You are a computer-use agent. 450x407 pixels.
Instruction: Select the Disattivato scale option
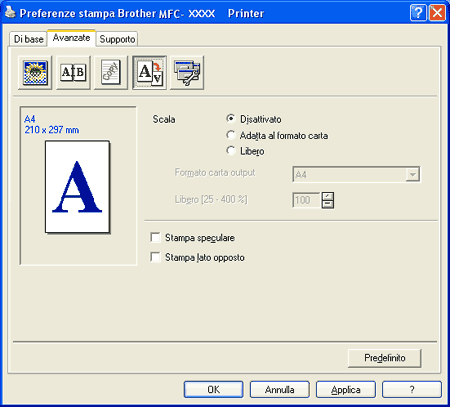pos(230,118)
